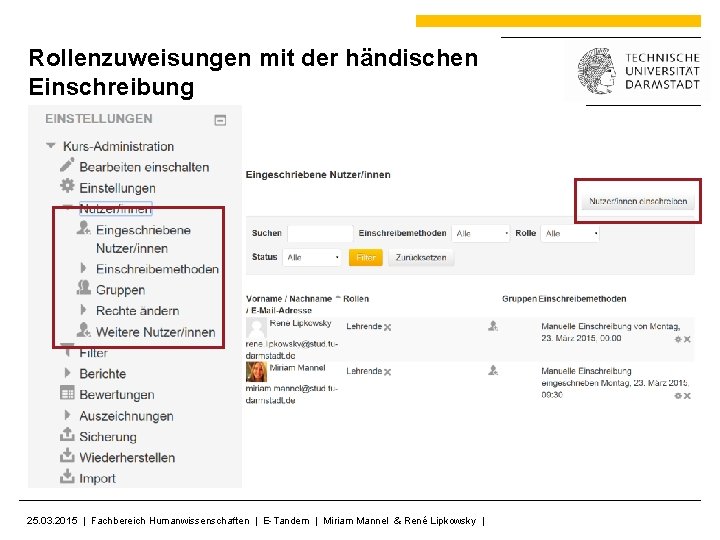Open Bearbeiten einschalten link
720x540 pixels.
point(144,167)
